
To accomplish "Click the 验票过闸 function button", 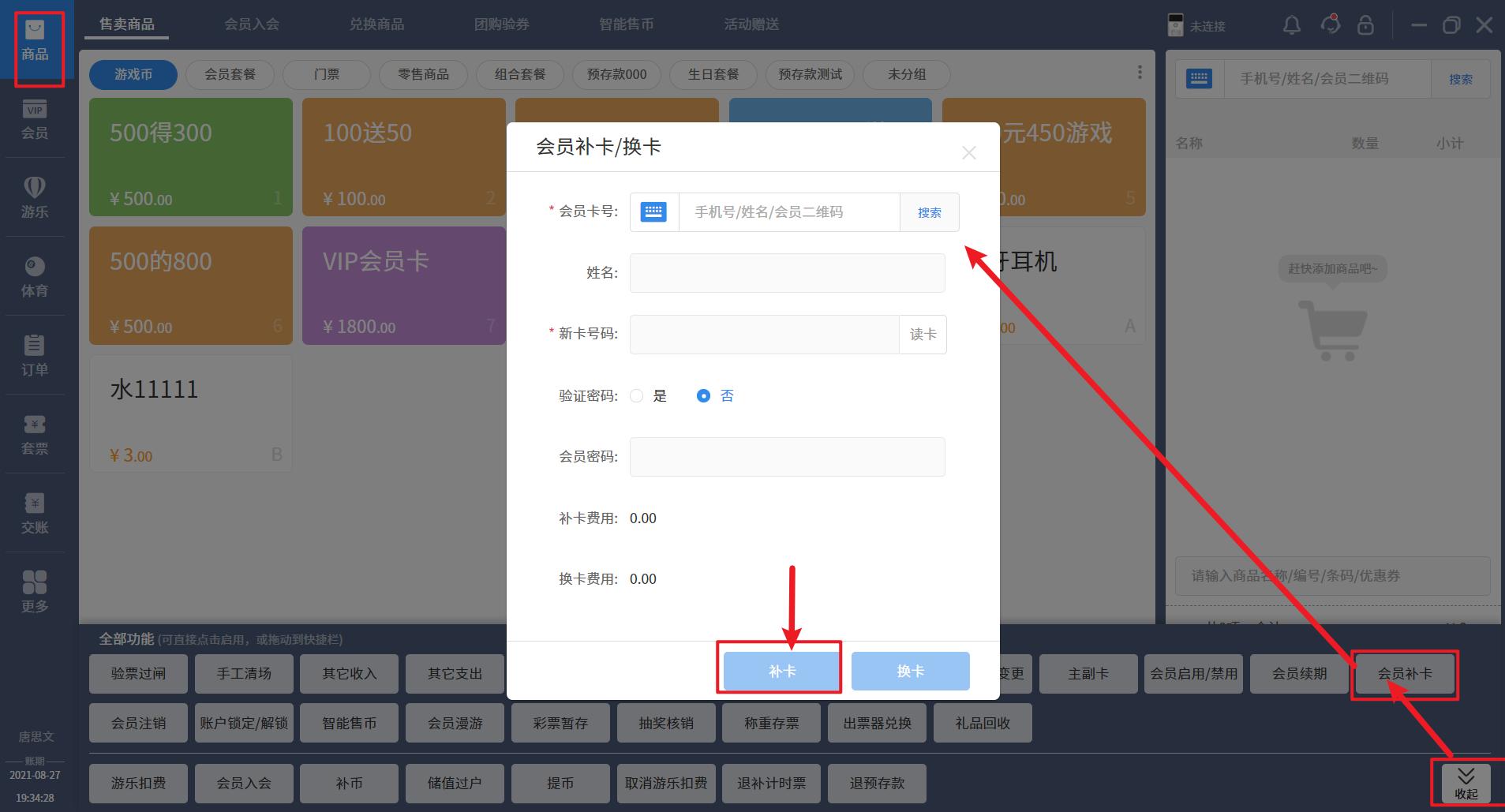I will 138,674.
